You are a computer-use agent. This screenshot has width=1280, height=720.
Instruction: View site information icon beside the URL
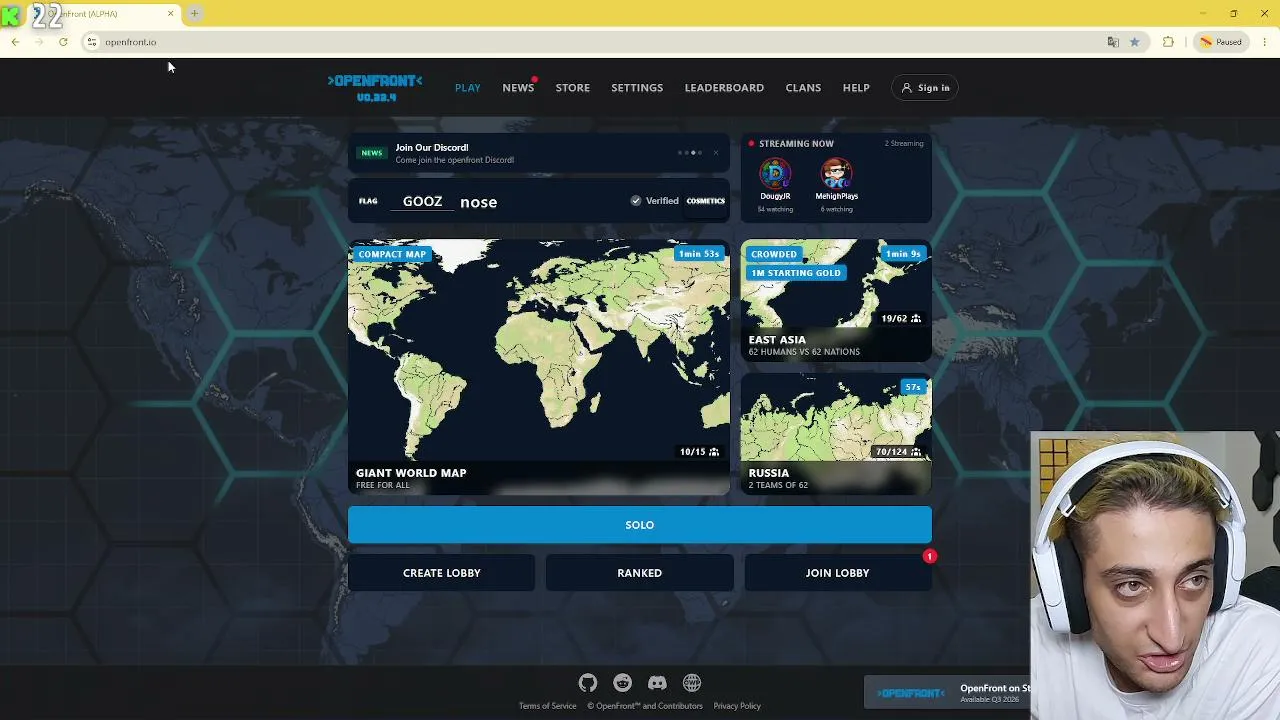(x=92, y=42)
